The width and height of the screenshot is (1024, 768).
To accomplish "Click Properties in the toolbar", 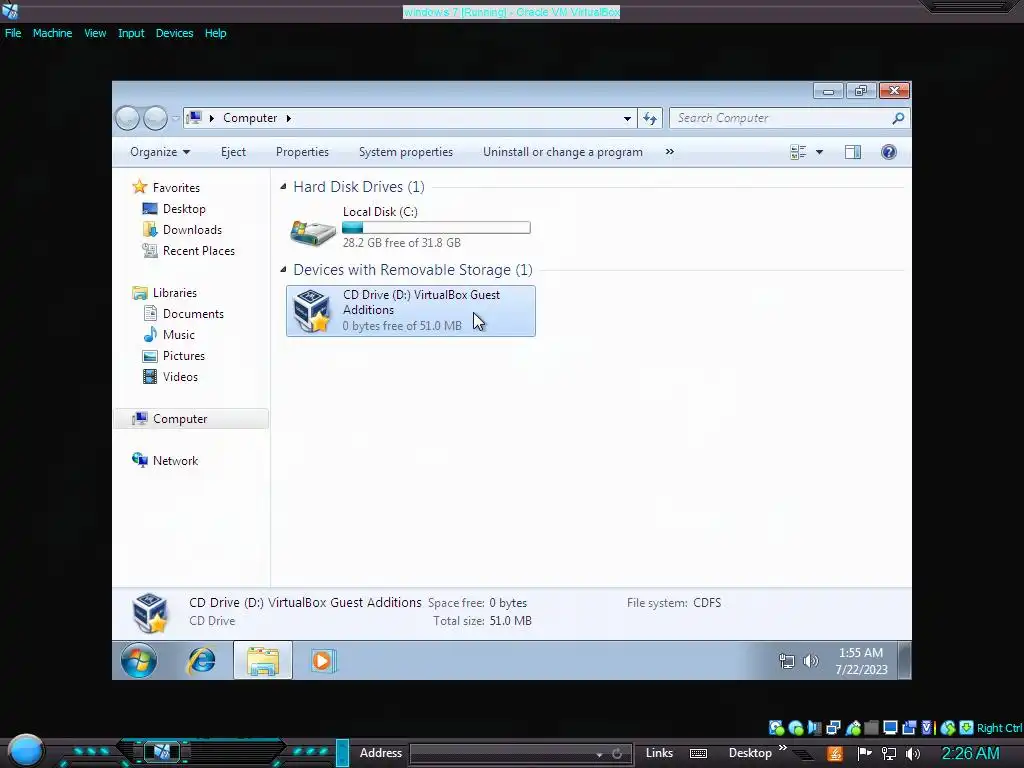I will (x=302, y=152).
